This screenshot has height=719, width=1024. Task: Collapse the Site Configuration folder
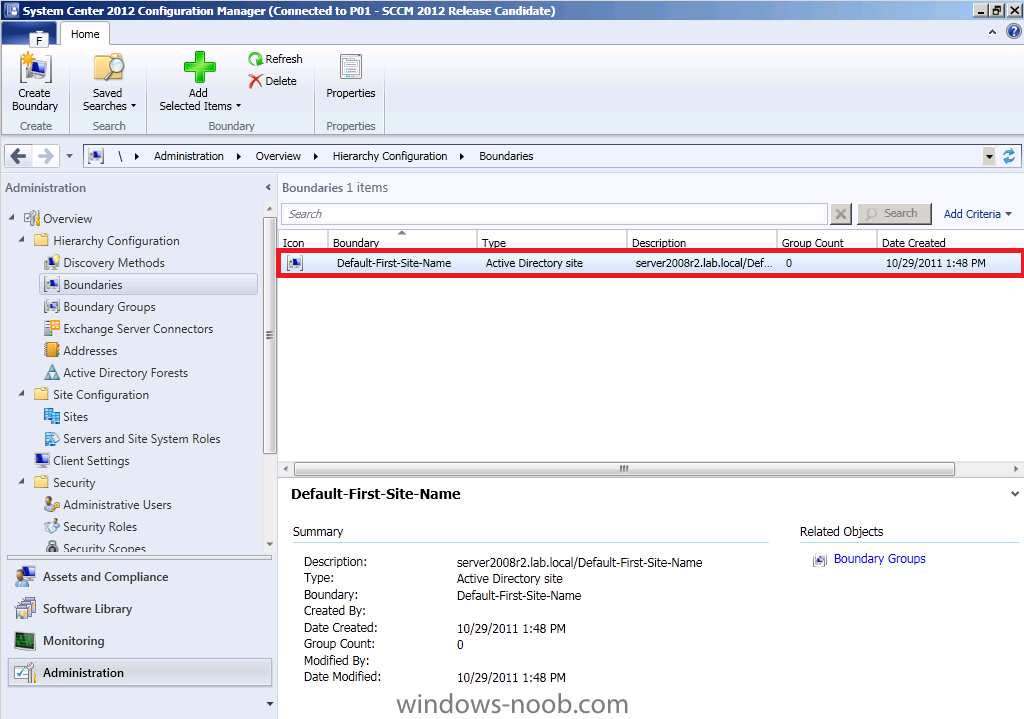point(22,393)
